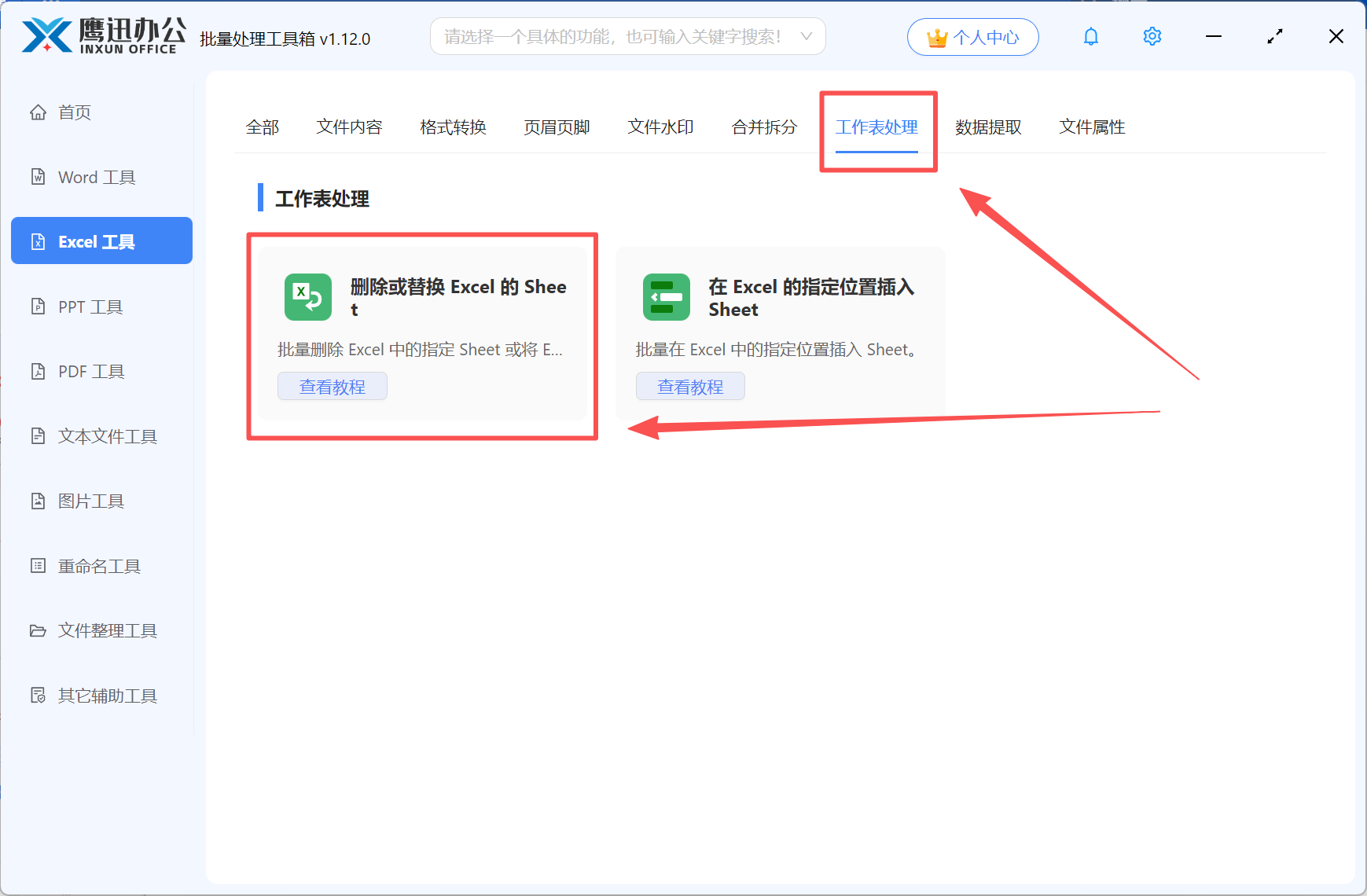This screenshot has width=1367, height=896.
Task: Select the Word 工具 sidebar icon
Action: point(38,177)
